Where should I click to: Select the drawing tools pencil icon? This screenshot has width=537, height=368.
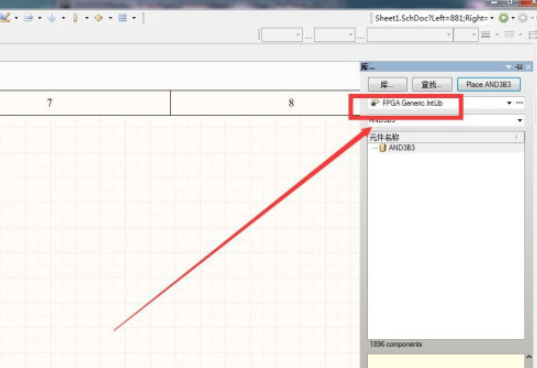[5, 17]
